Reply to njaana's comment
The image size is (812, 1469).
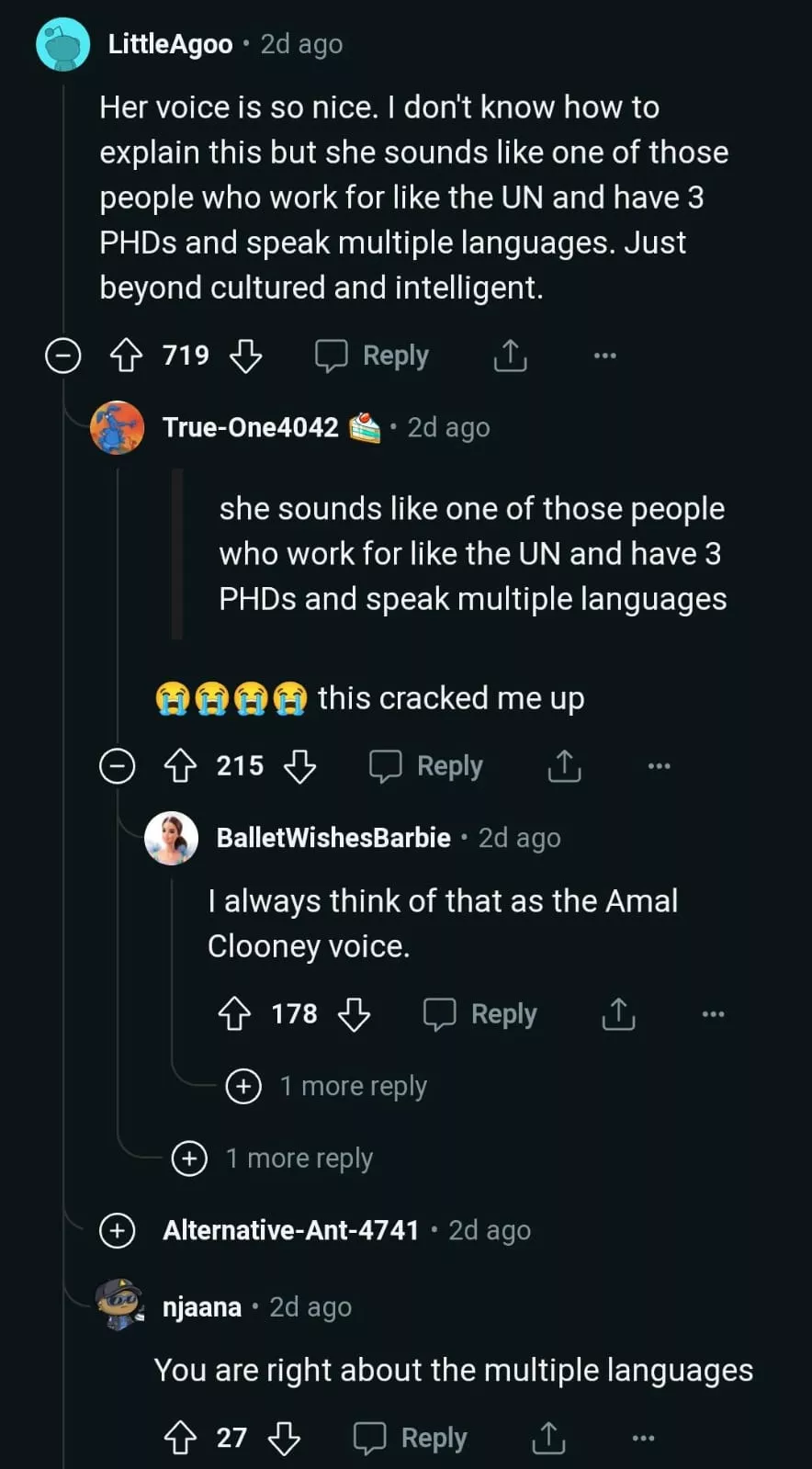pyautogui.click(x=411, y=1438)
